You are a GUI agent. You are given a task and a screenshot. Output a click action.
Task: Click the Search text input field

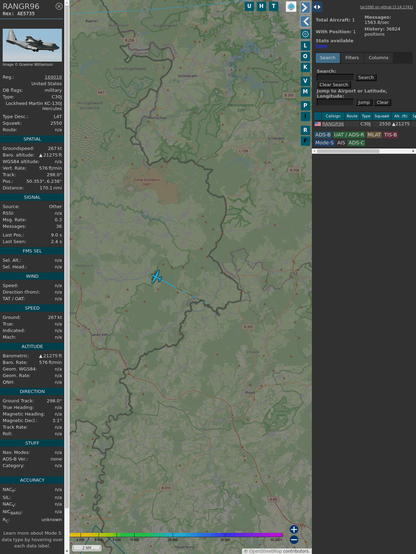pyautogui.click(x=335, y=77)
